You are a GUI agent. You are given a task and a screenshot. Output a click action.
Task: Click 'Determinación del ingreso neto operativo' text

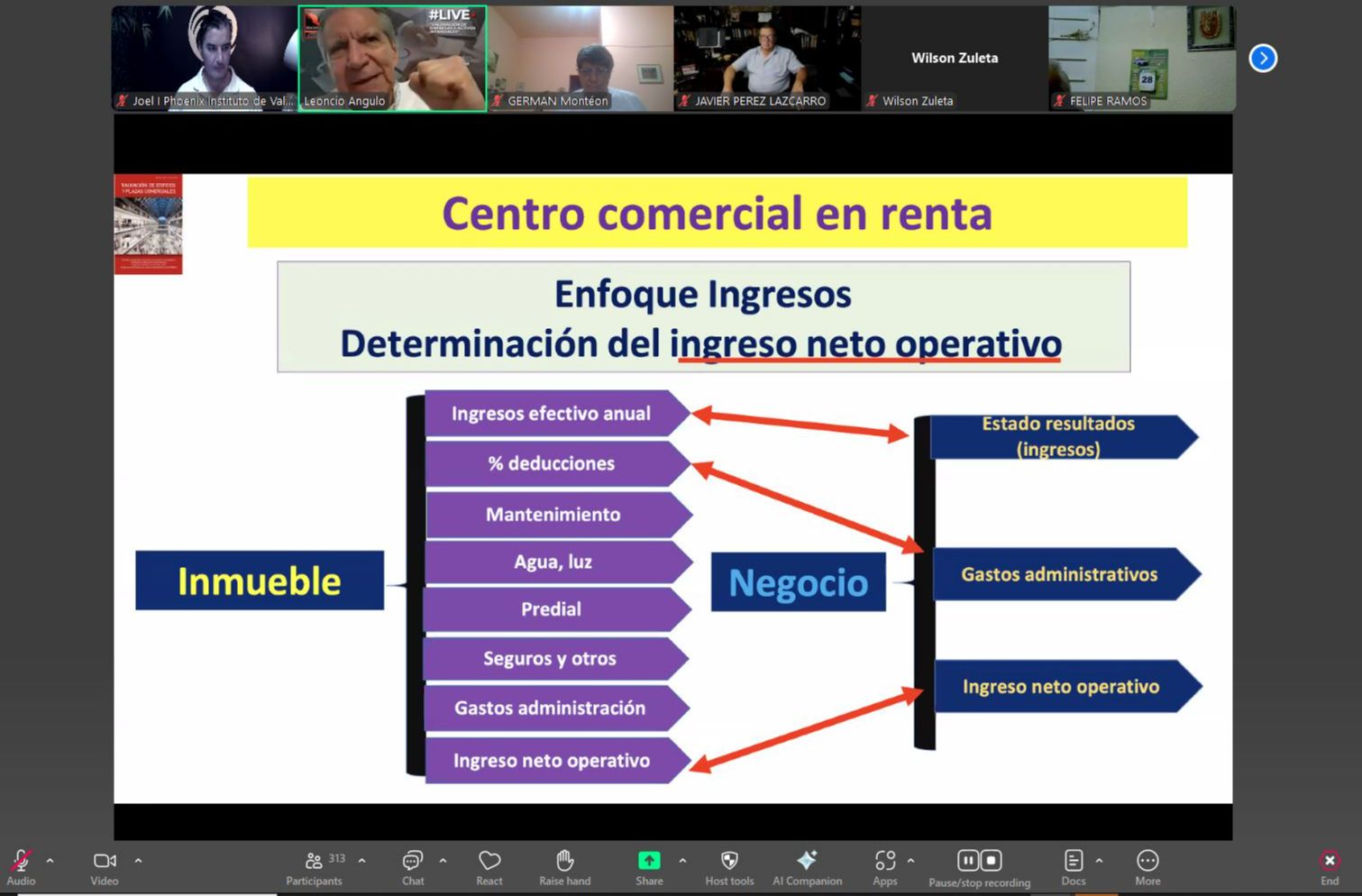[x=701, y=343]
